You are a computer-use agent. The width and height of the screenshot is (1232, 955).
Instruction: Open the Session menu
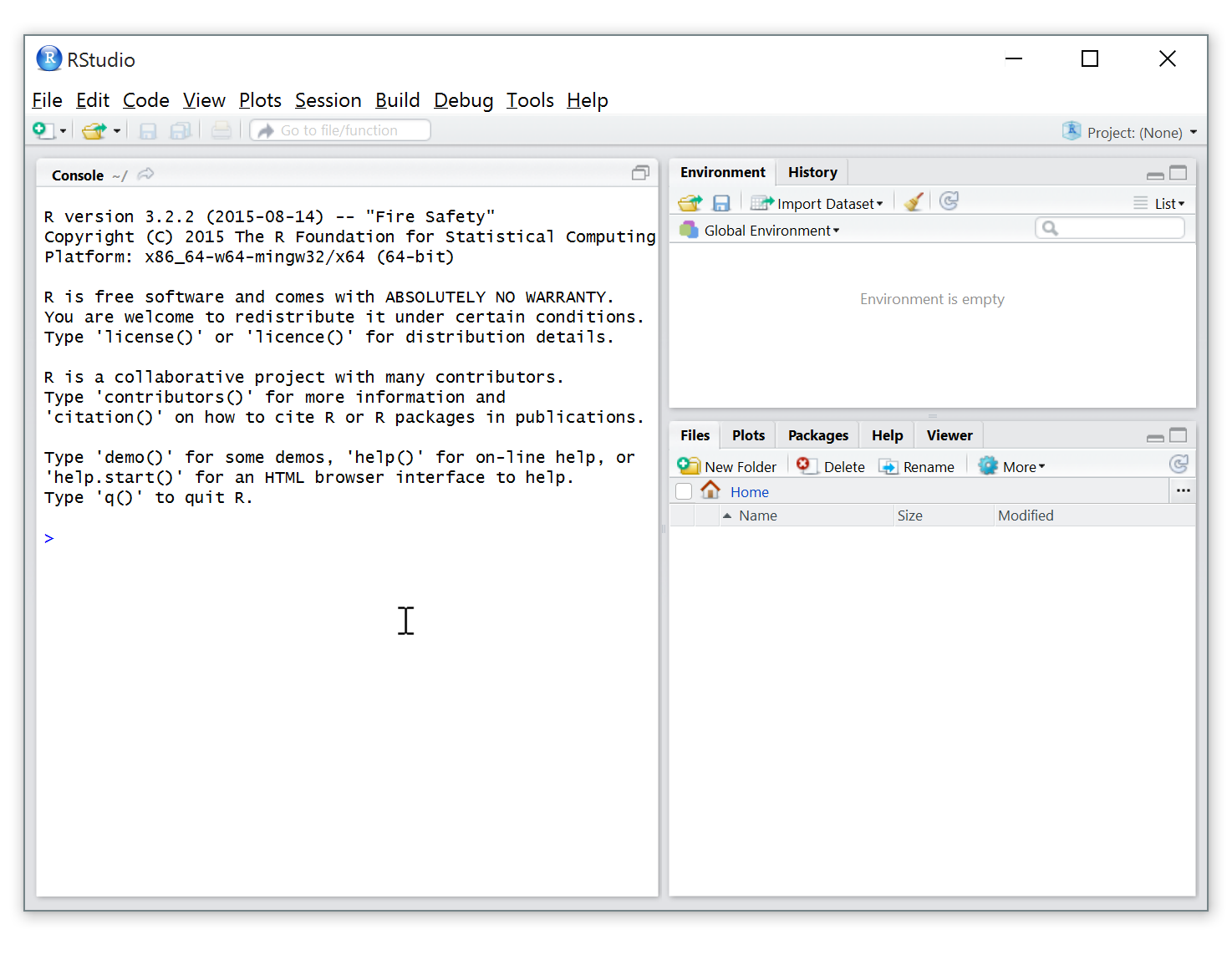pos(328,100)
